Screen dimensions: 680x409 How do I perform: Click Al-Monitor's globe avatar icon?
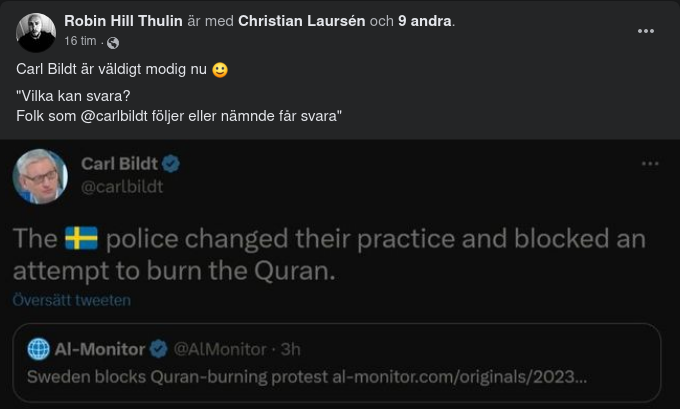click(38, 349)
